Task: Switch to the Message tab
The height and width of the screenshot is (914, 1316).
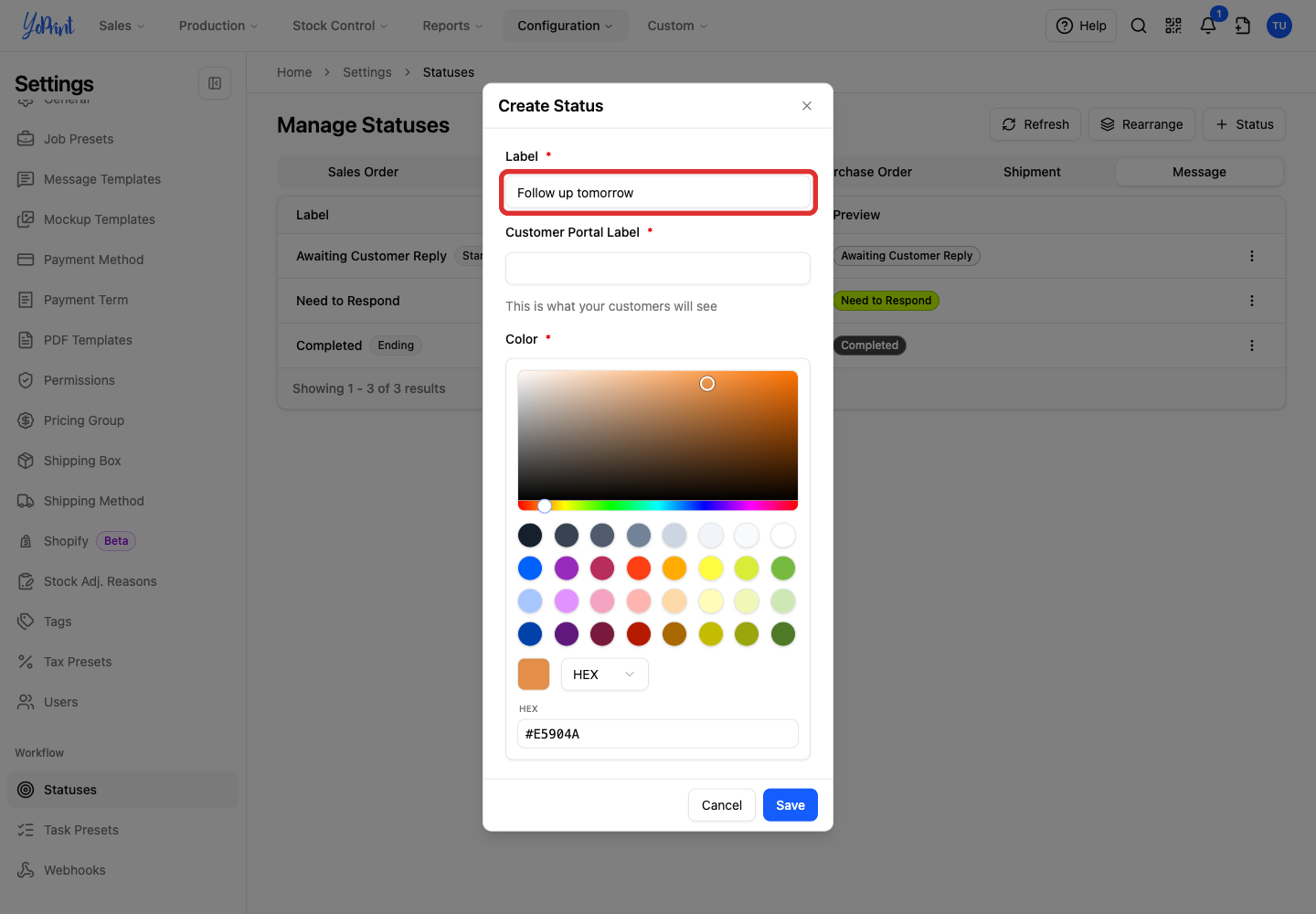Action: (x=1199, y=172)
